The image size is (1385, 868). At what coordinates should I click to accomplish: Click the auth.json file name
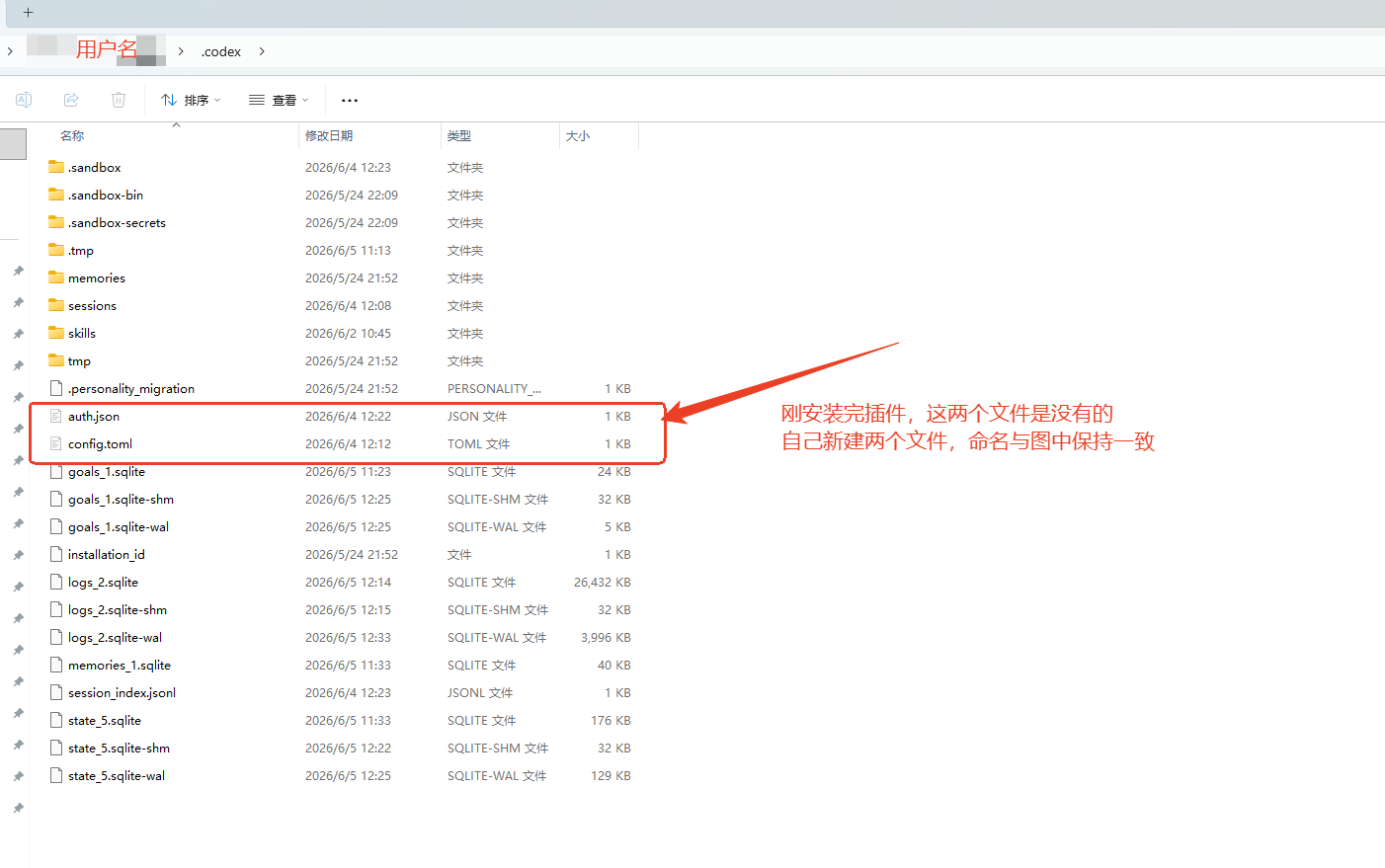coord(94,417)
